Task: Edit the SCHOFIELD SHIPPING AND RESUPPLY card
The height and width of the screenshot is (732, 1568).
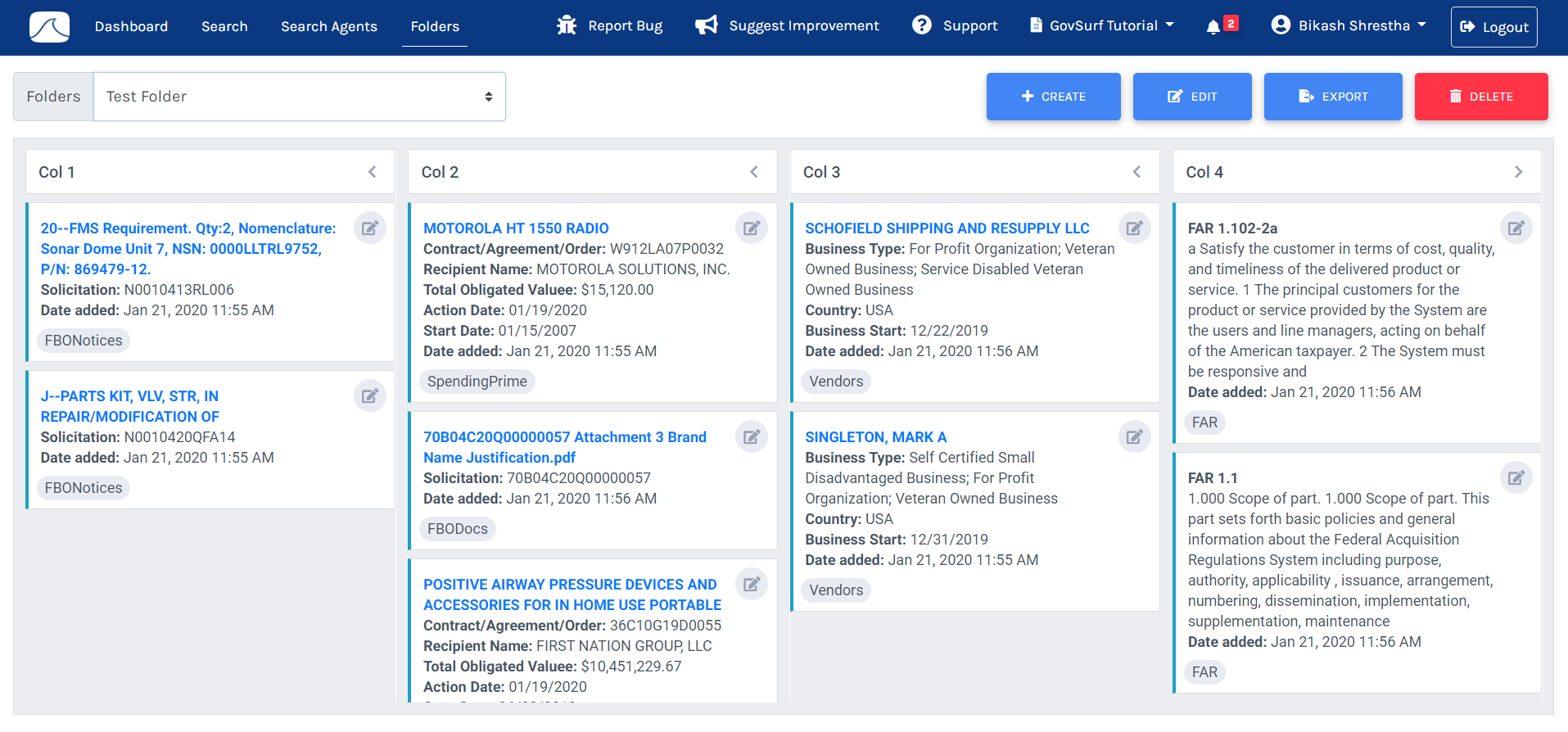Action: click(x=1135, y=228)
